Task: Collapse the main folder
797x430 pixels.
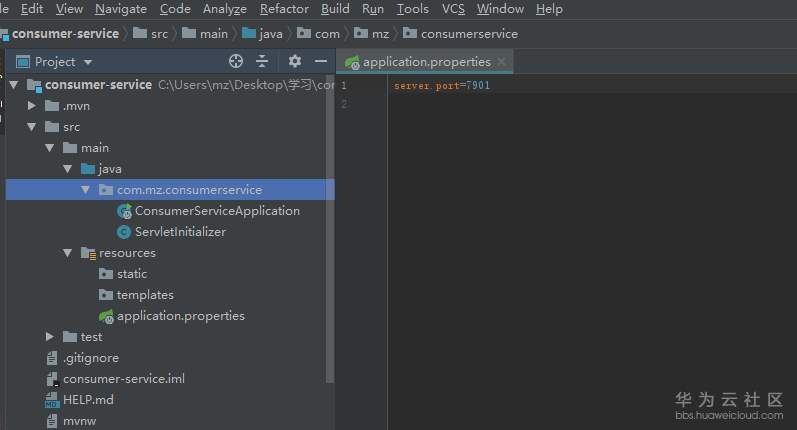Action: (x=49, y=148)
